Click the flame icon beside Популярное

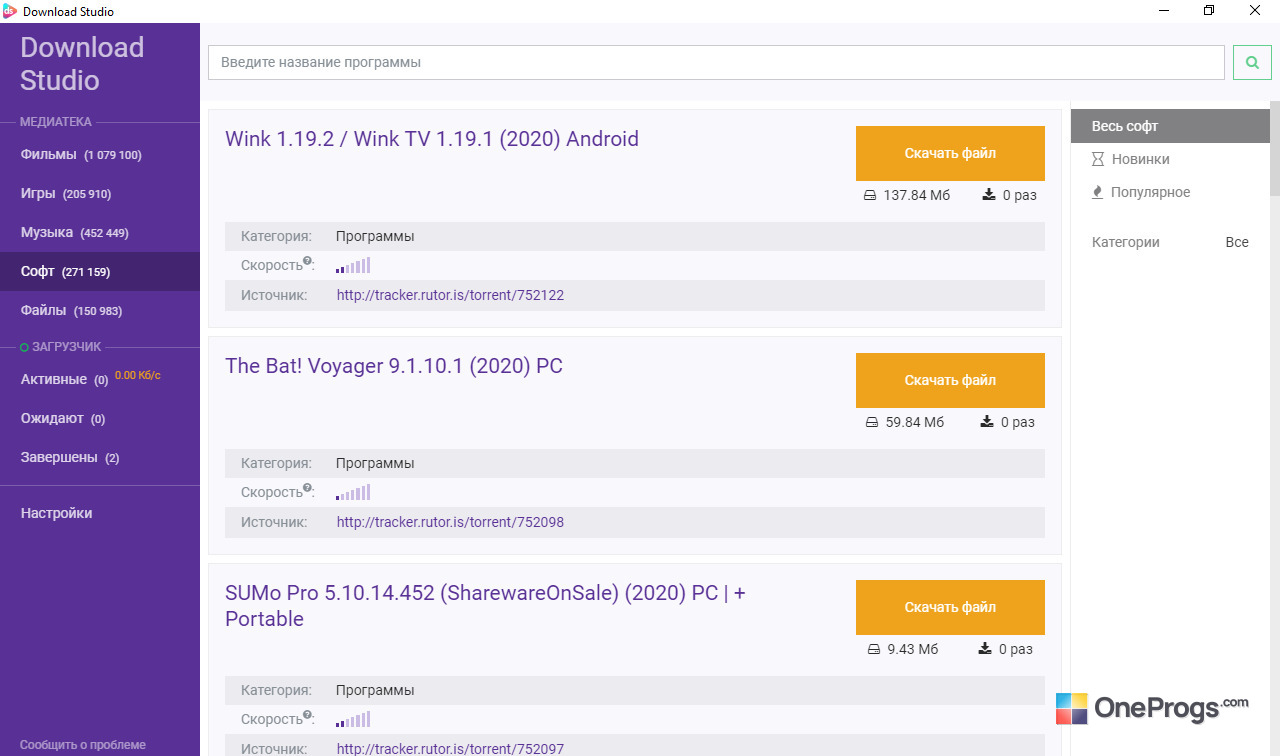click(1098, 192)
